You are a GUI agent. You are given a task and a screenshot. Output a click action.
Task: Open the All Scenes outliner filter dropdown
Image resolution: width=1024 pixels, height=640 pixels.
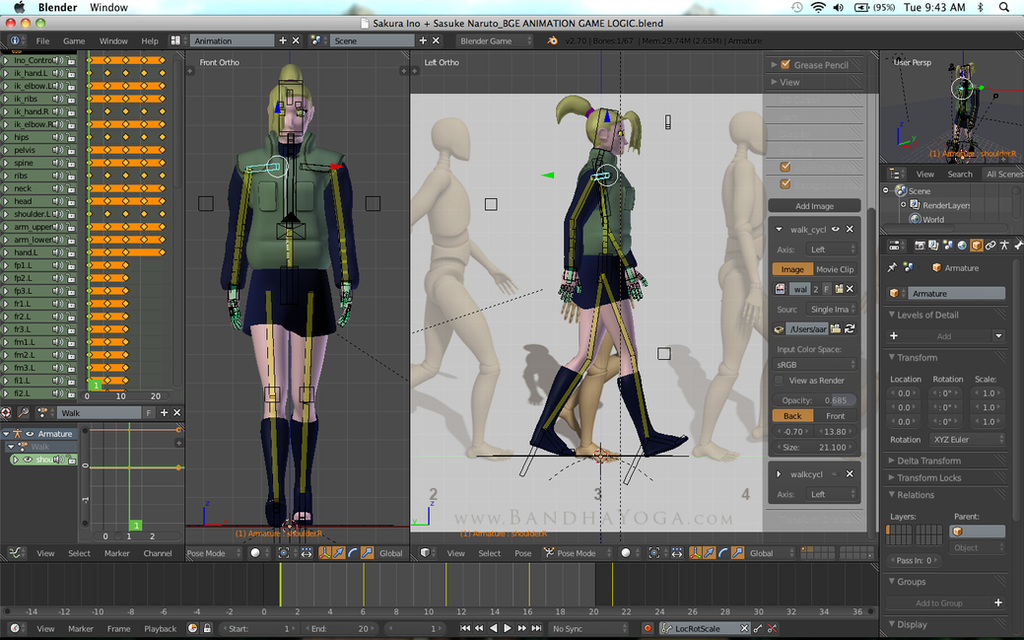(x=1002, y=174)
